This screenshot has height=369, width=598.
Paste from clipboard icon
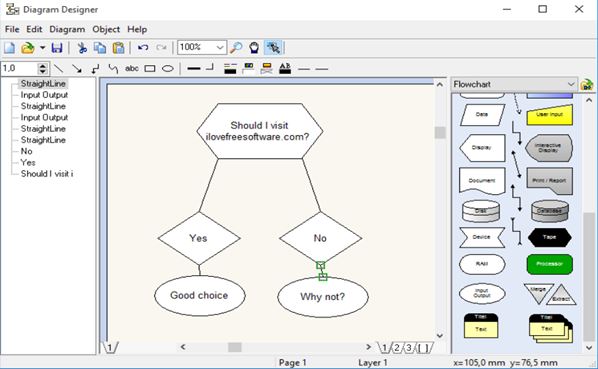point(119,48)
